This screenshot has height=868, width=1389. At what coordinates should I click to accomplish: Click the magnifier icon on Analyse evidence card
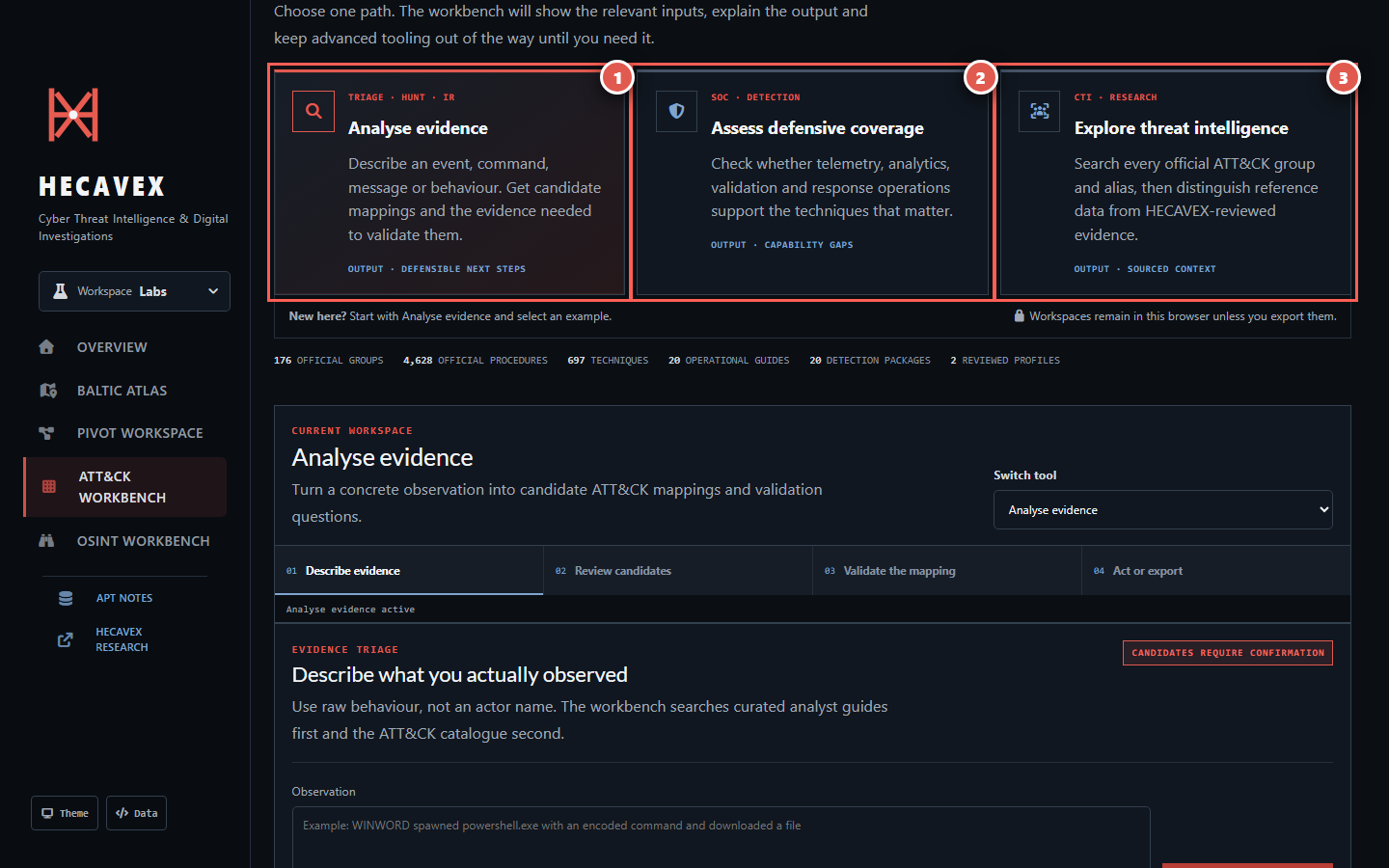[313, 111]
